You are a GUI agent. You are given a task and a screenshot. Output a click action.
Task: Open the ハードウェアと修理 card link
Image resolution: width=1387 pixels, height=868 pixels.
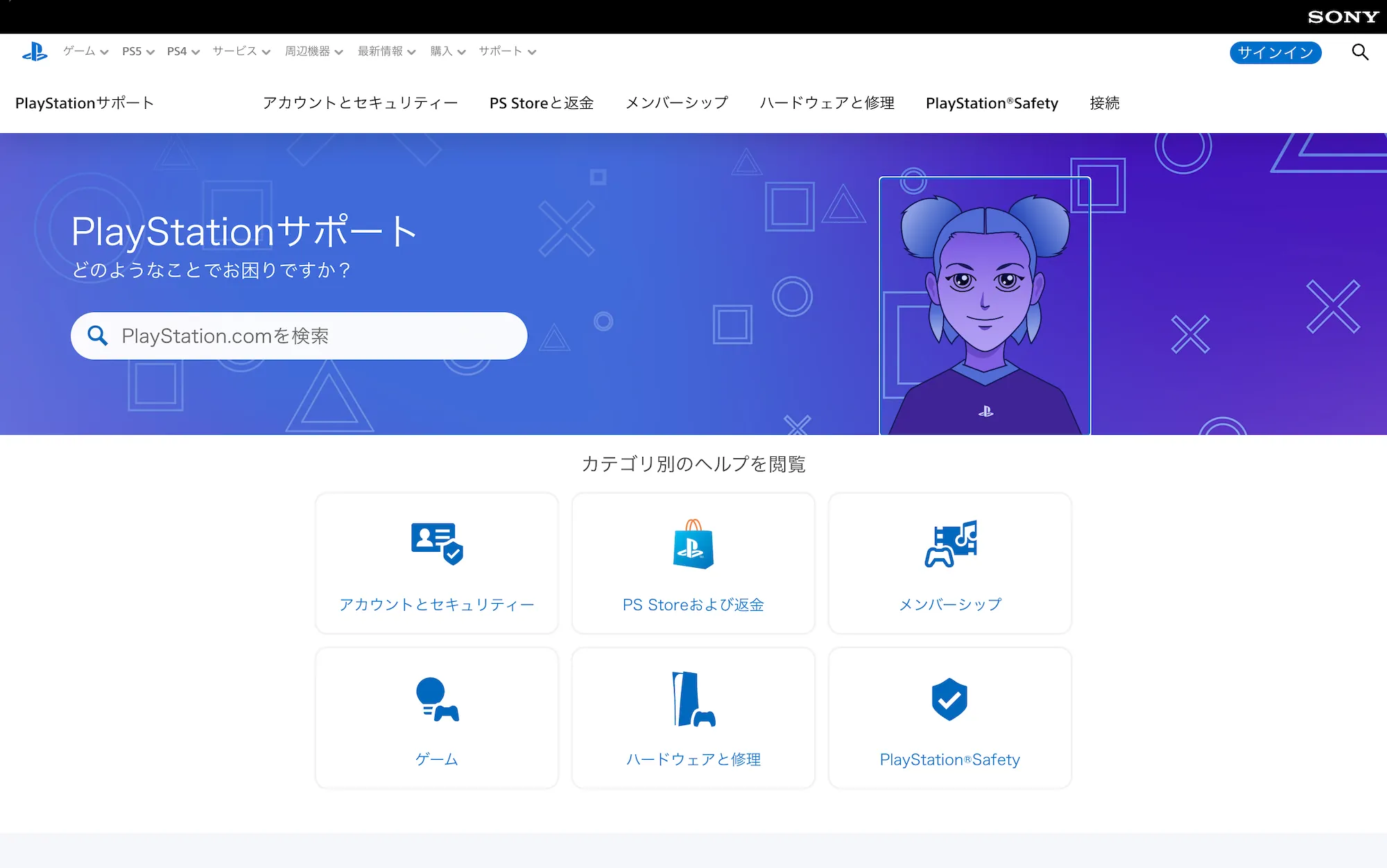693,718
